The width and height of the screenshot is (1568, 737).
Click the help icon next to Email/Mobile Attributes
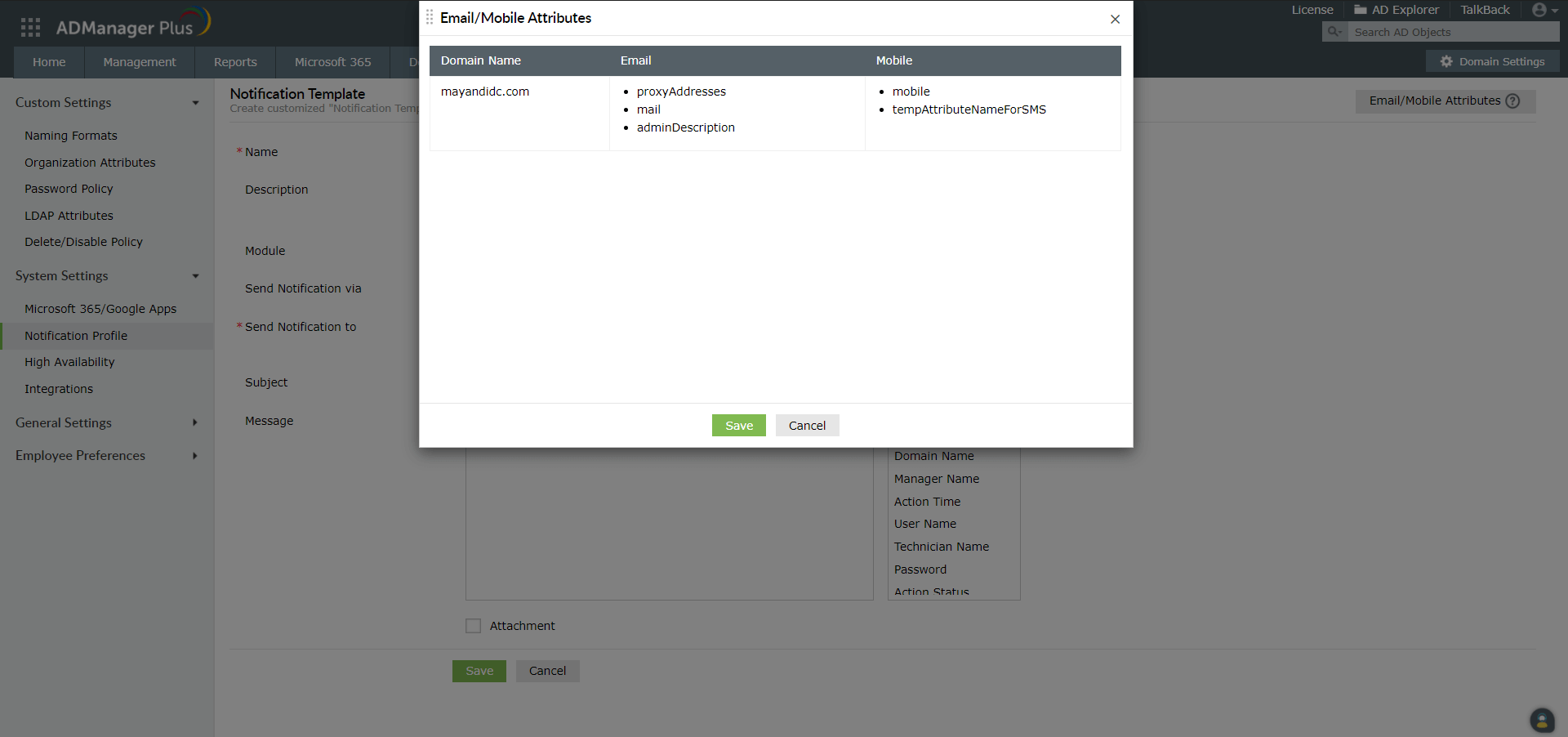pos(1515,100)
